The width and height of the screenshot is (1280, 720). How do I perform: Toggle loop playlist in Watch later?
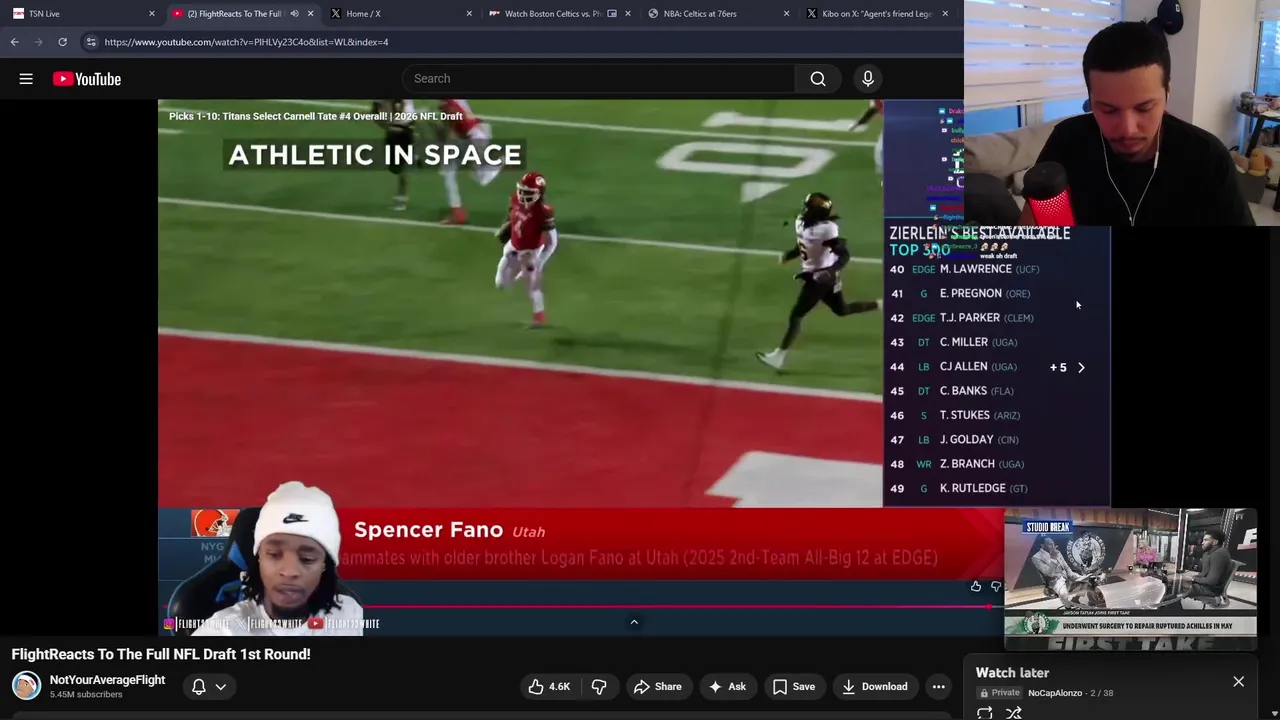pyautogui.click(x=985, y=713)
